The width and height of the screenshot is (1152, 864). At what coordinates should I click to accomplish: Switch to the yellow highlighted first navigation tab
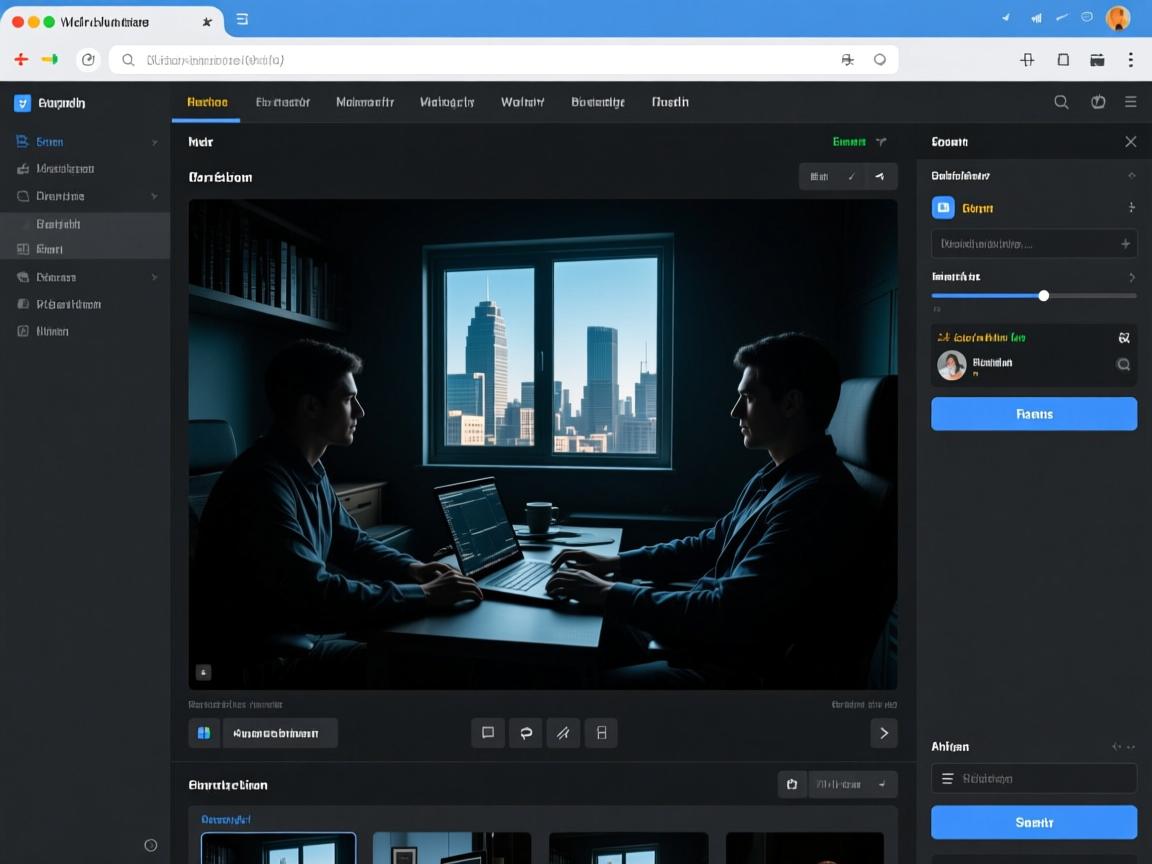pyautogui.click(x=207, y=102)
